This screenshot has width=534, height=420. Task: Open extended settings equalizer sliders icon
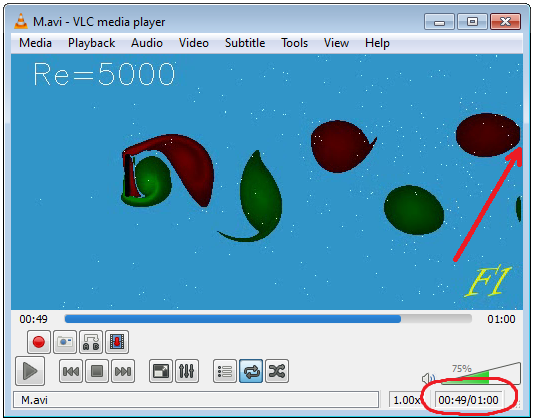[187, 371]
